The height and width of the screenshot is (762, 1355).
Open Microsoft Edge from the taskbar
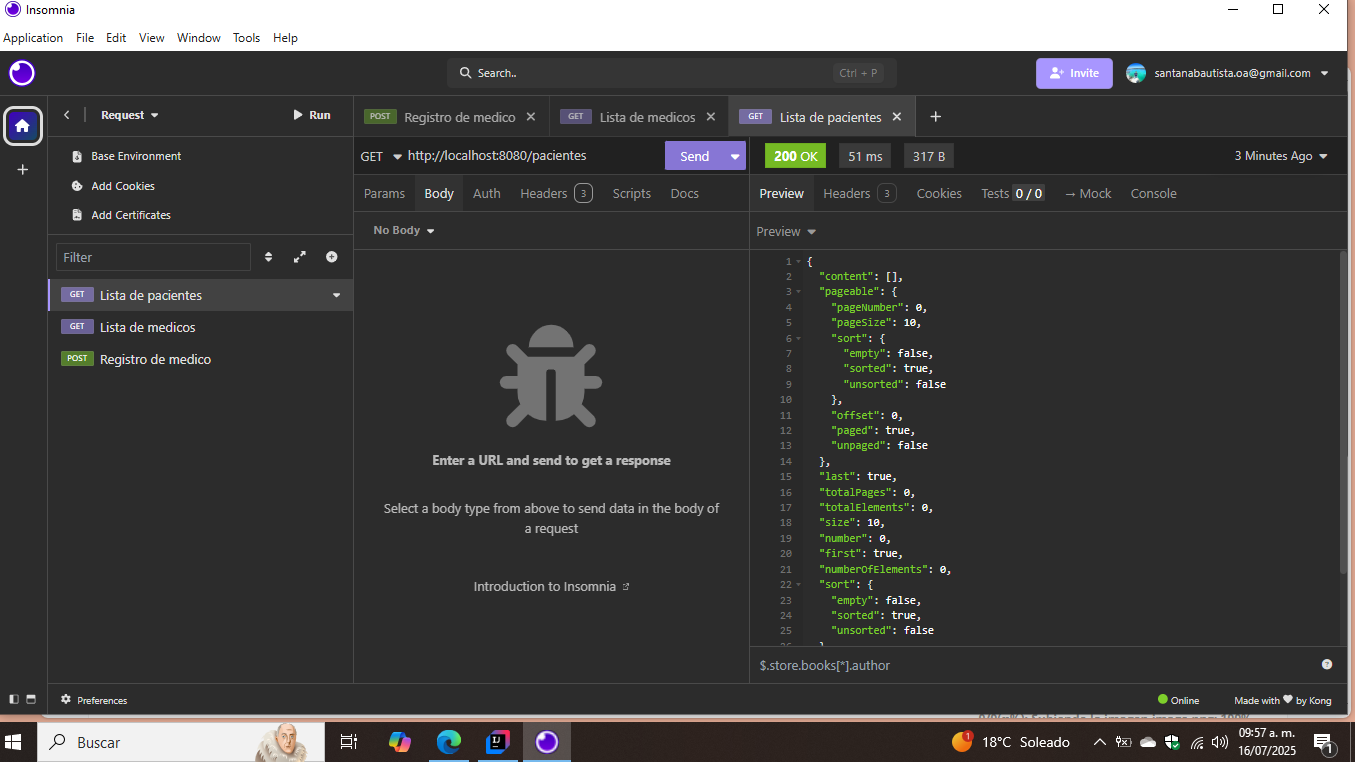point(449,742)
